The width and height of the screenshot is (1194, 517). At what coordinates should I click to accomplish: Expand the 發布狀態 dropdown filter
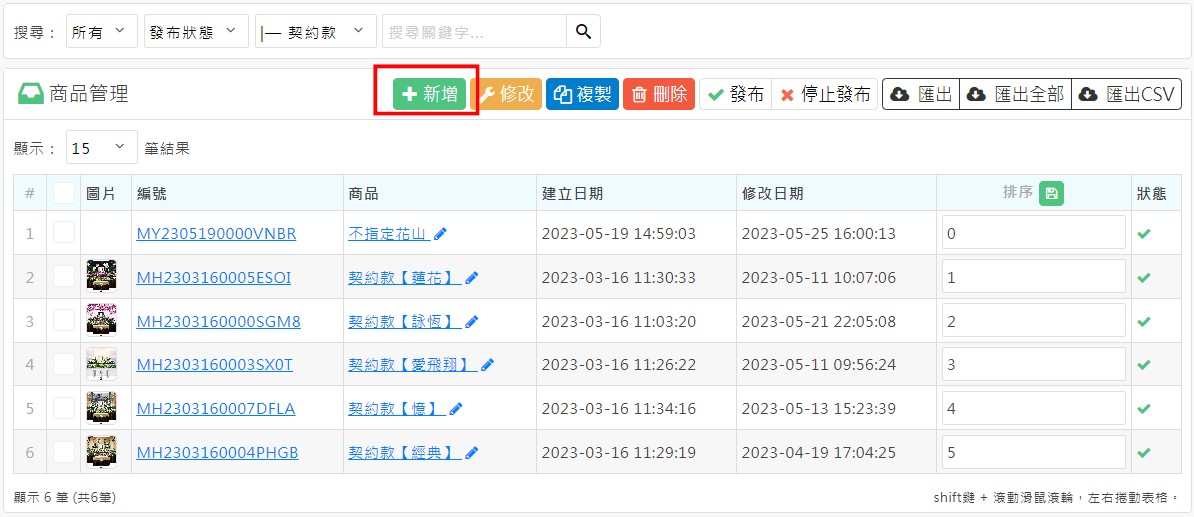point(196,31)
